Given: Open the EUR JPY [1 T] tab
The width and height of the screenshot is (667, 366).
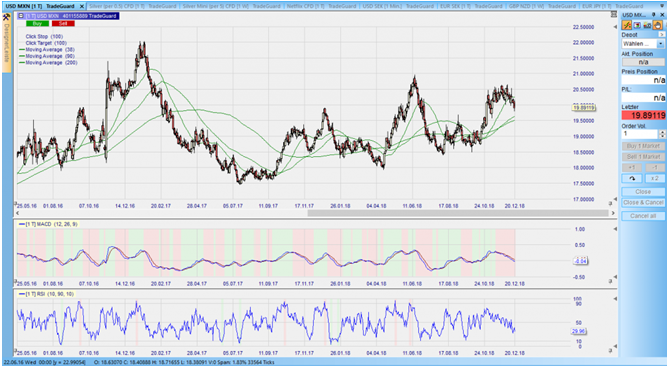Looking at the screenshot, I should click(613, 6).
